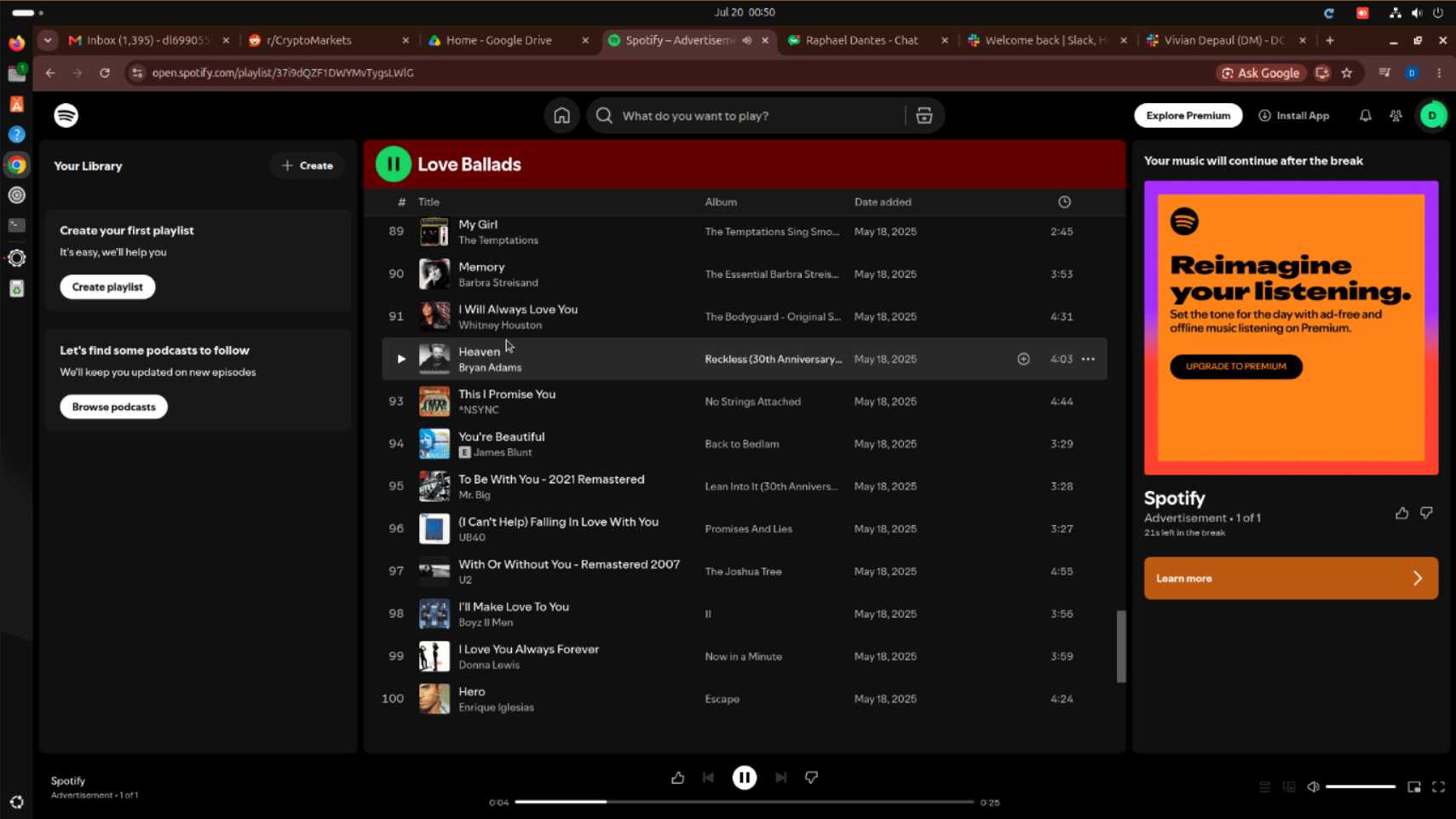Open the Bryan Adams artist link
The width and height of the screenshot is (1456, 819).
pos(490,367)
